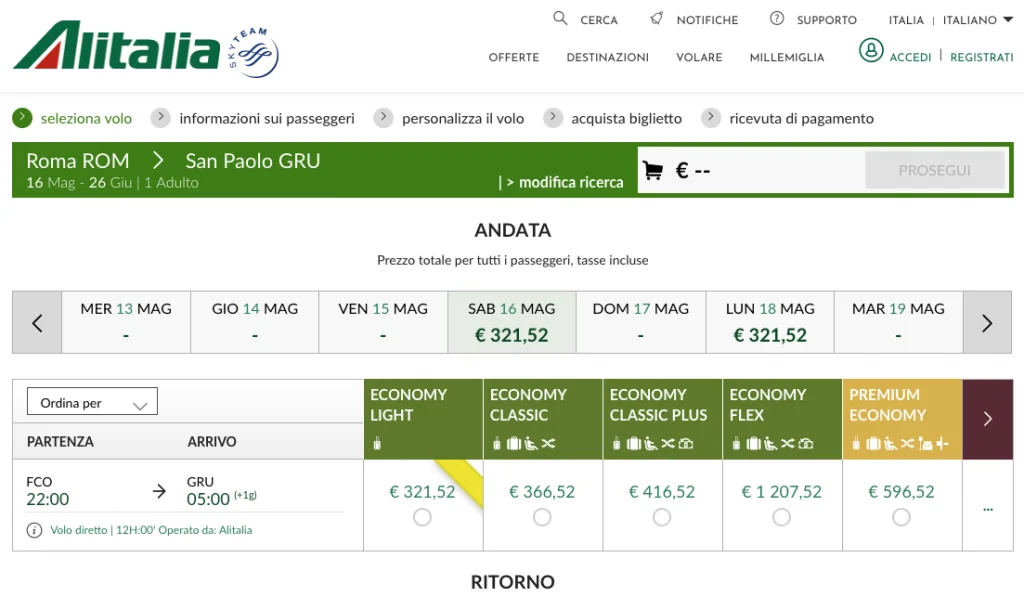The height and width of the screenshot is (597, 1024).
Task: Open the Notifiche megaphone icon
Action: tap(657, 19)
